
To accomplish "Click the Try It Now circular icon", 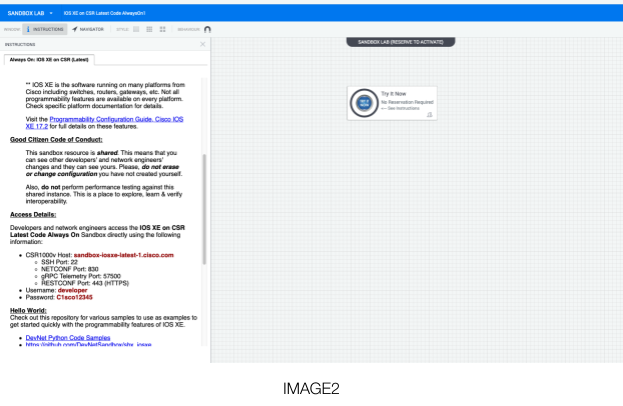I will [364, 103].
